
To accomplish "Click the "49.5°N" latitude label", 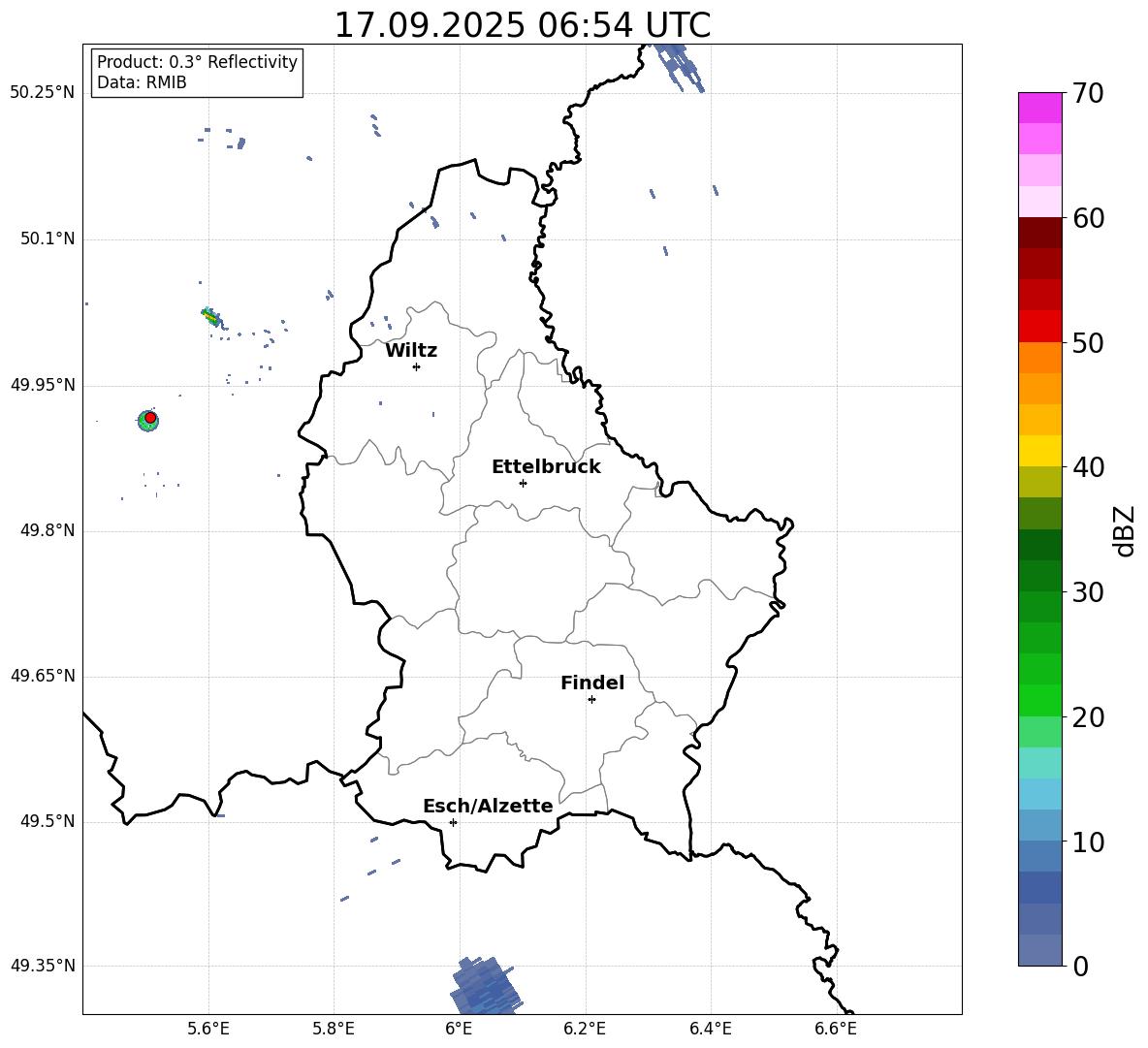I will click(48, 821).
